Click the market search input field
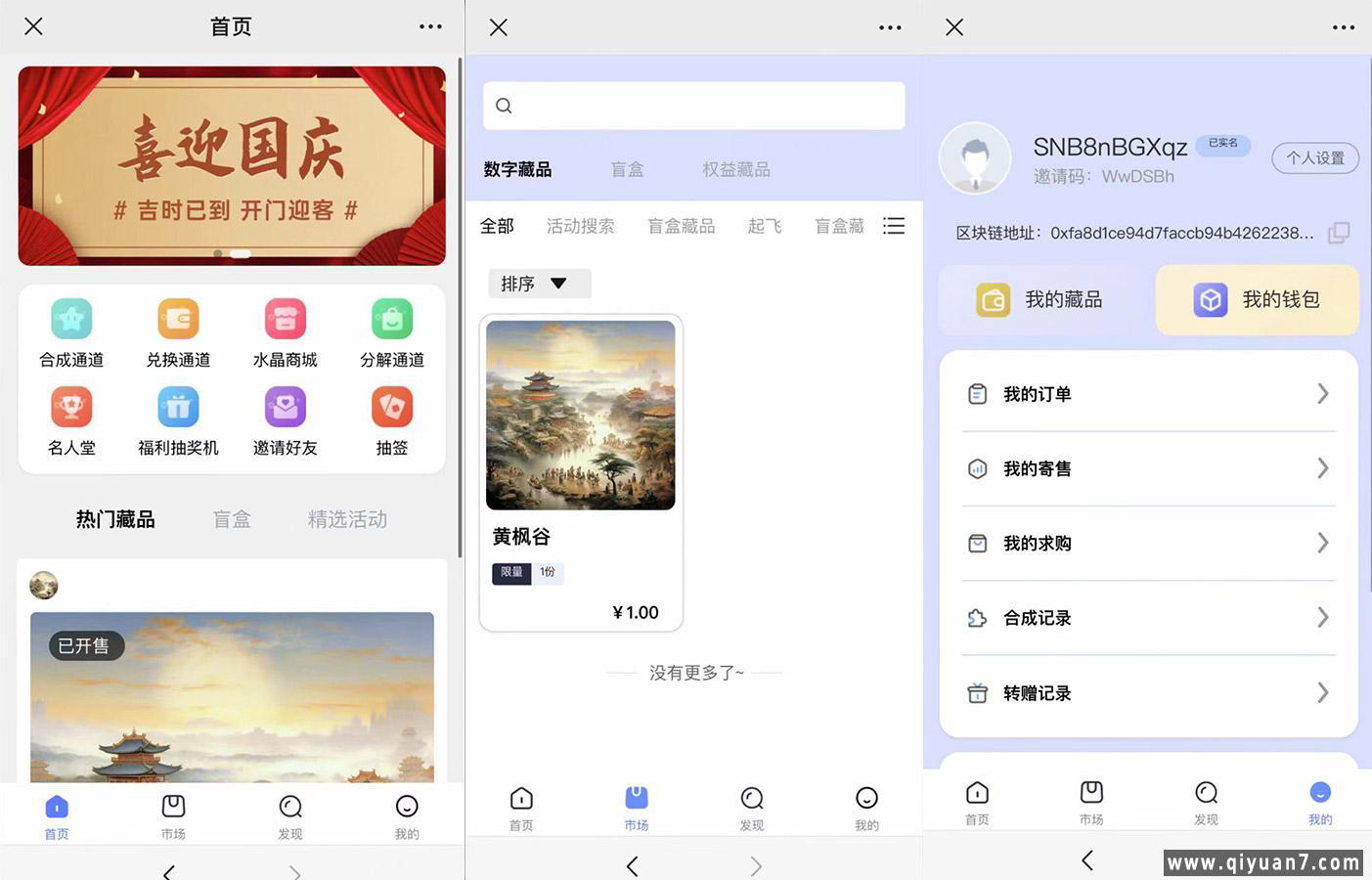 click(x=693, y=106)
